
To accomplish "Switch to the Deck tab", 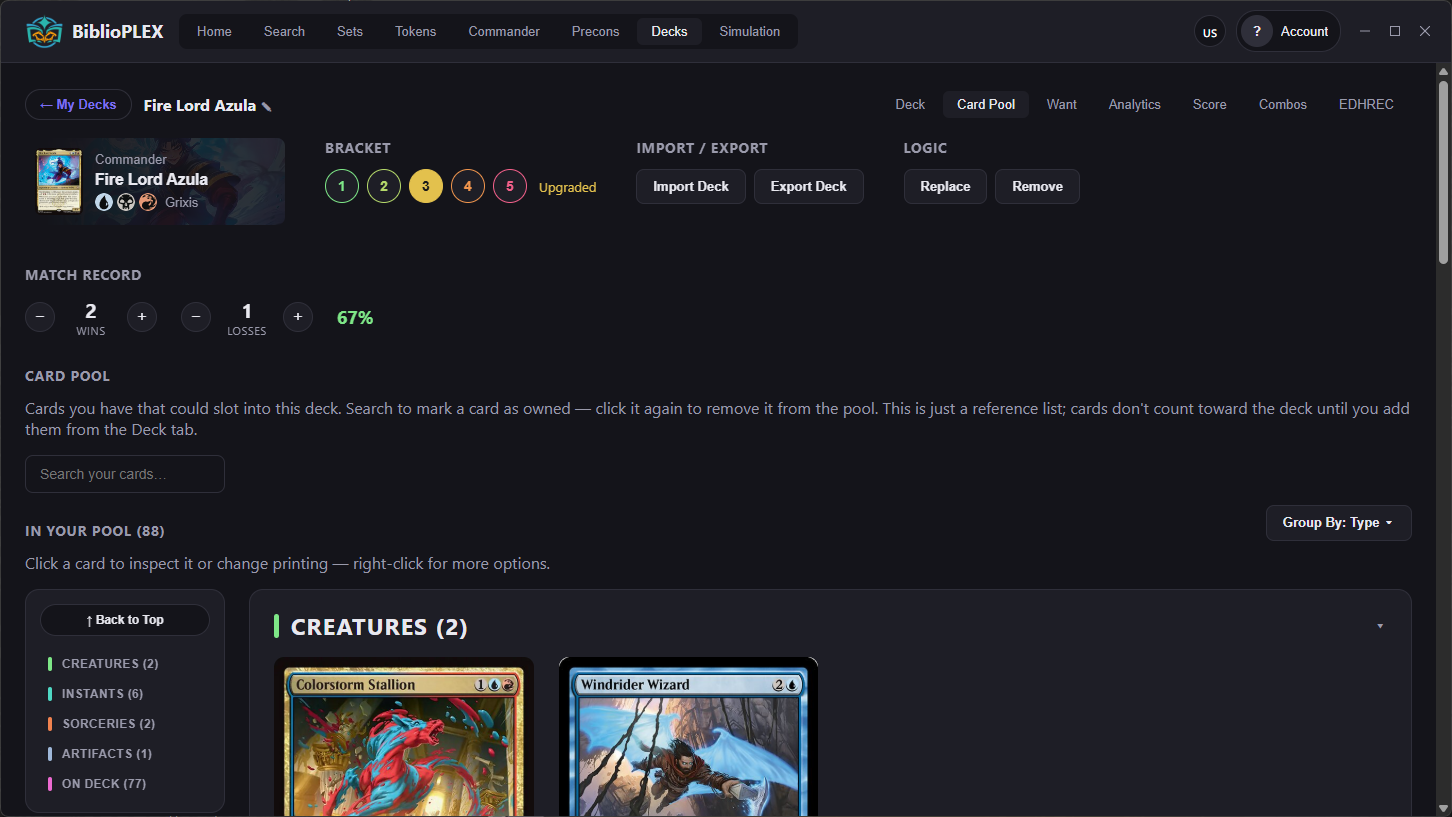I will coord(910,105).
